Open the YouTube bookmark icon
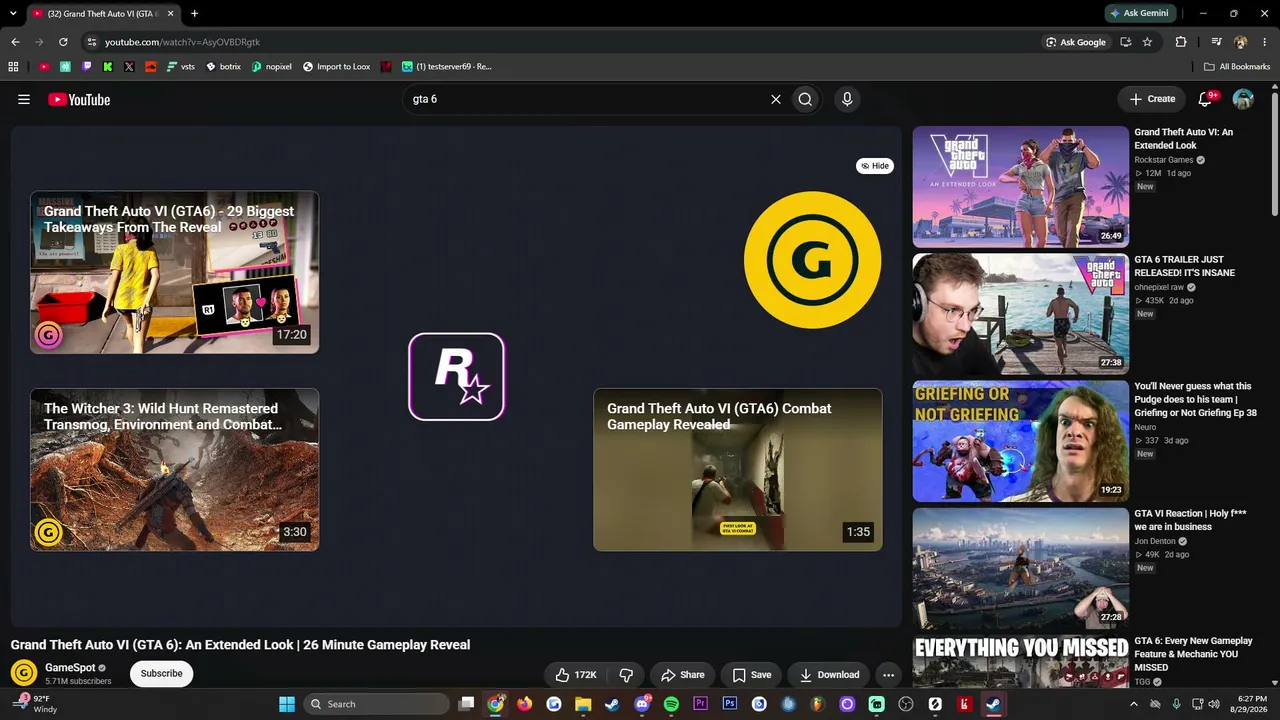Viewport: 1280px width, 720px height. point(44,67)
